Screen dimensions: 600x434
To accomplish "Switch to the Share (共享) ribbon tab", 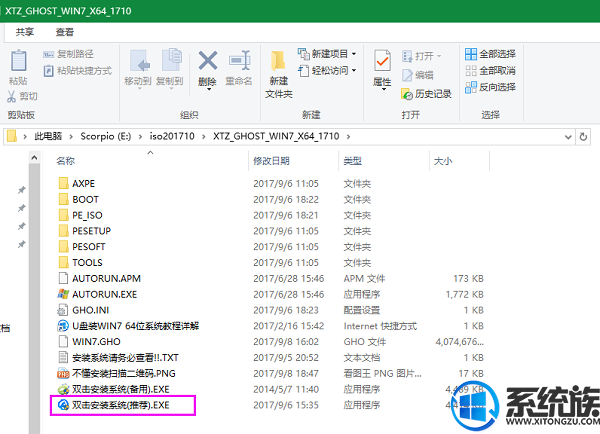I will click(x=25, y=32).
